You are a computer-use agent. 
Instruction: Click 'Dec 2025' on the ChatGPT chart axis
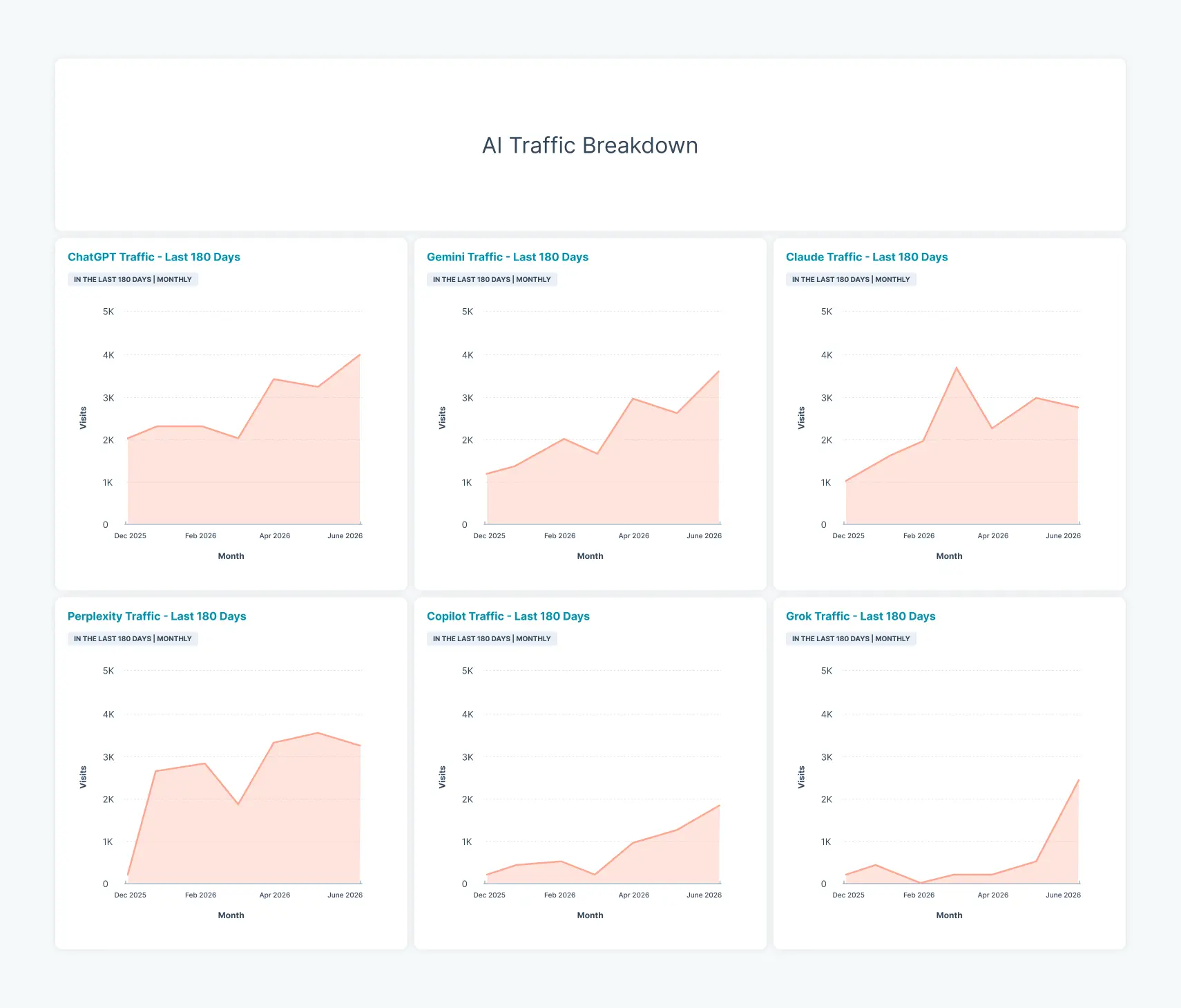pyautogui.click(x=130, y=536)
